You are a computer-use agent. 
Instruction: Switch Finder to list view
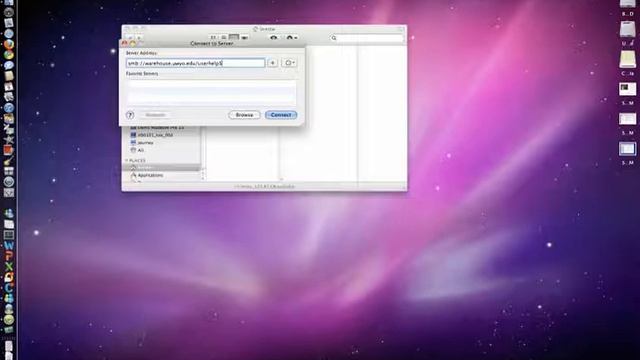(x=223, y=37)
